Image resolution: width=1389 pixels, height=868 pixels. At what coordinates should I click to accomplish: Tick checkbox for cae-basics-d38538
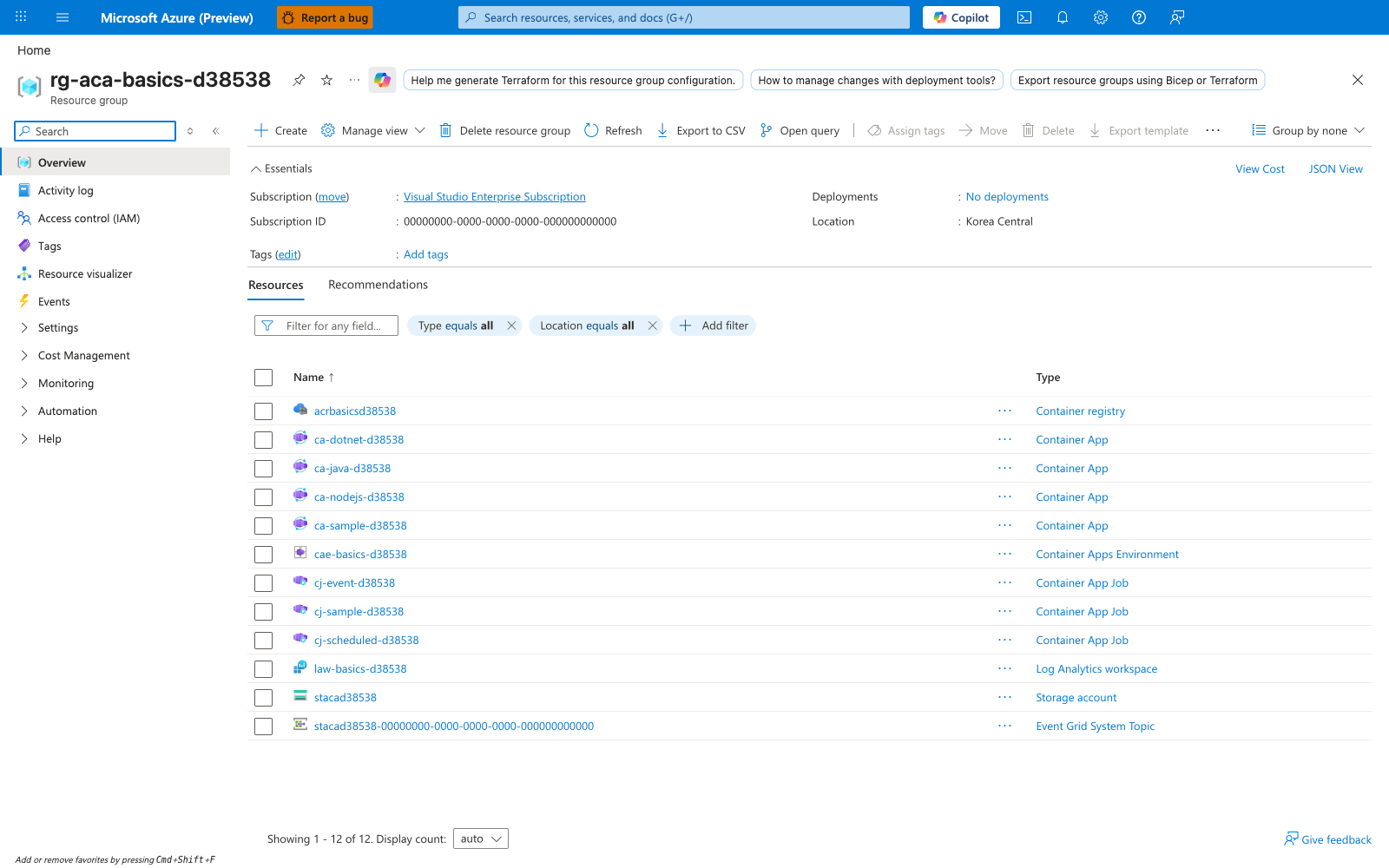[x=263, y=555]
